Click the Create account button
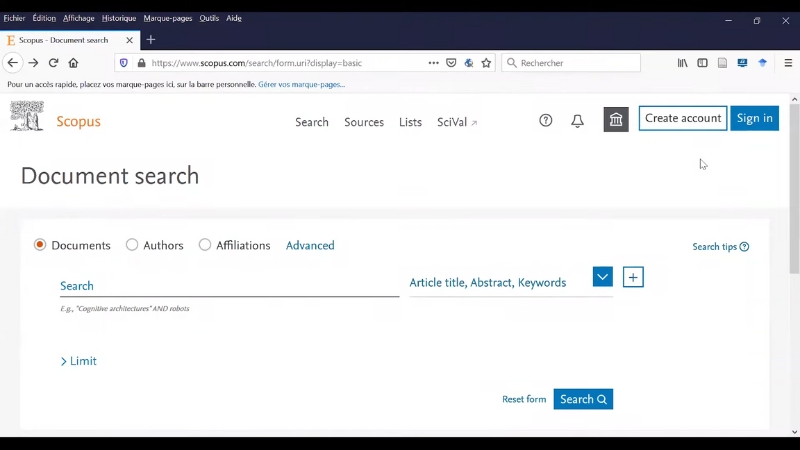 [683, 118]
